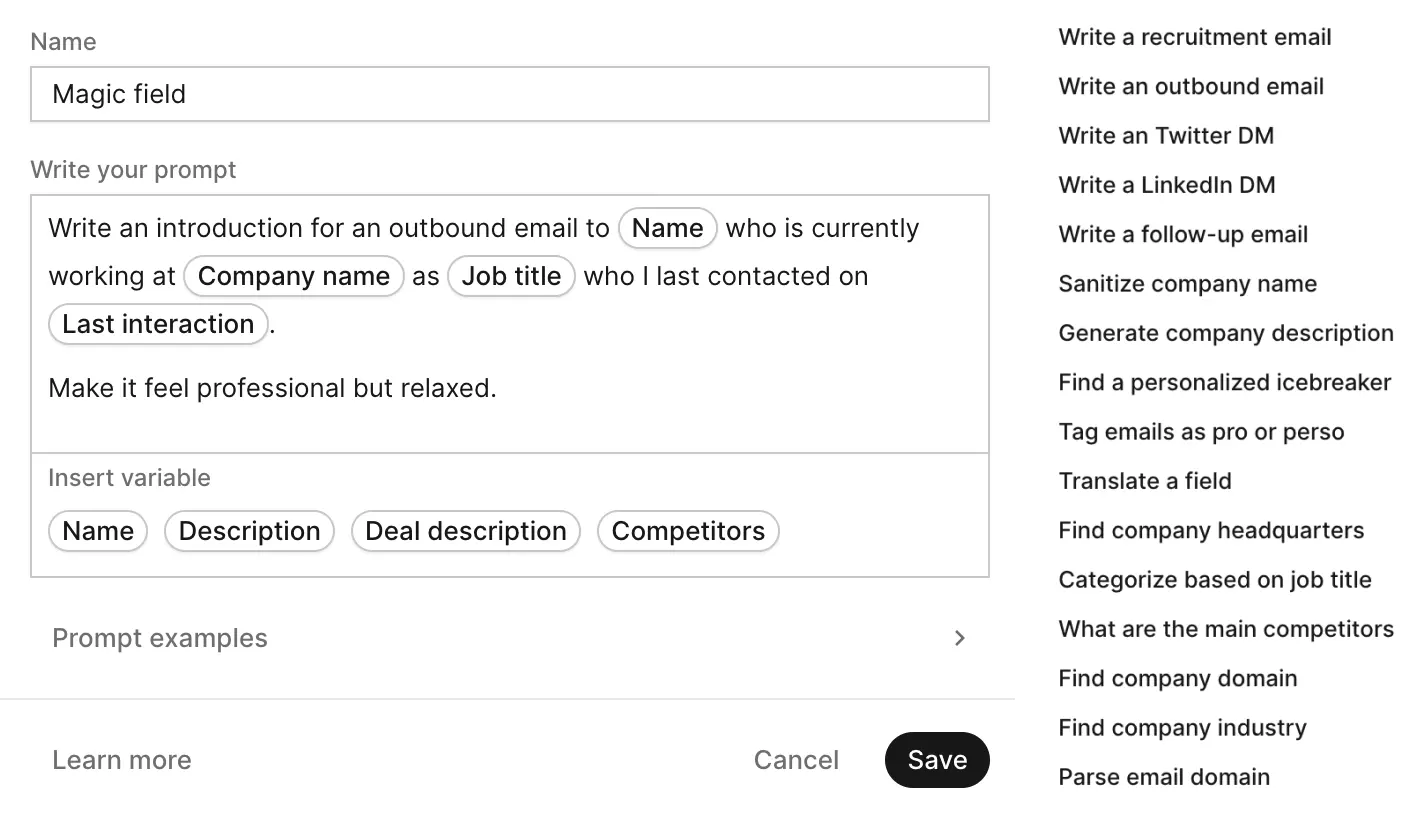Open the Learn more link
The height and width of the screenshot is (814, 1423).
121,760
